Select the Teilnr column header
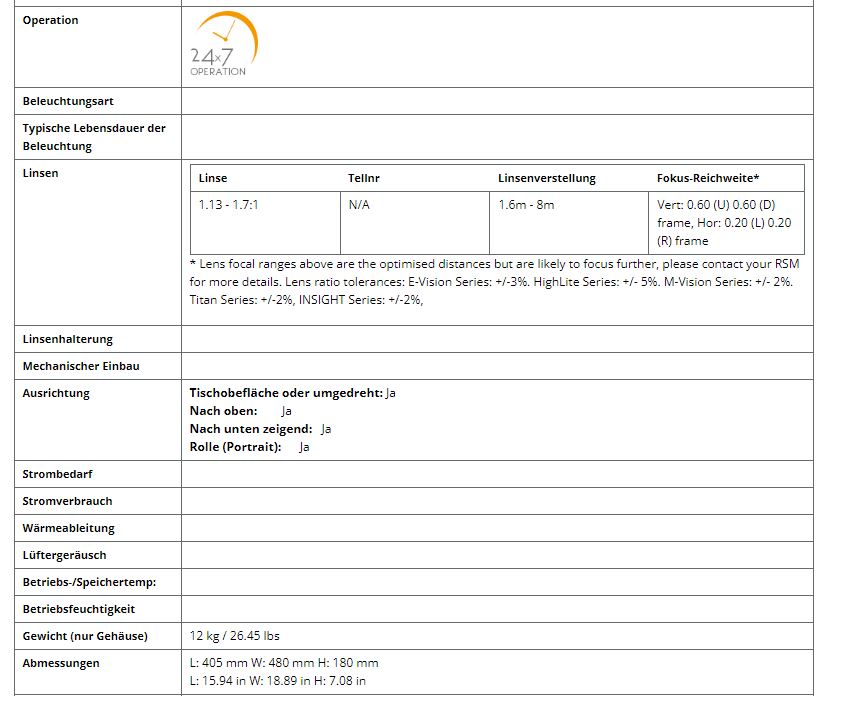841x703 pixels. [x=363, y=178]
